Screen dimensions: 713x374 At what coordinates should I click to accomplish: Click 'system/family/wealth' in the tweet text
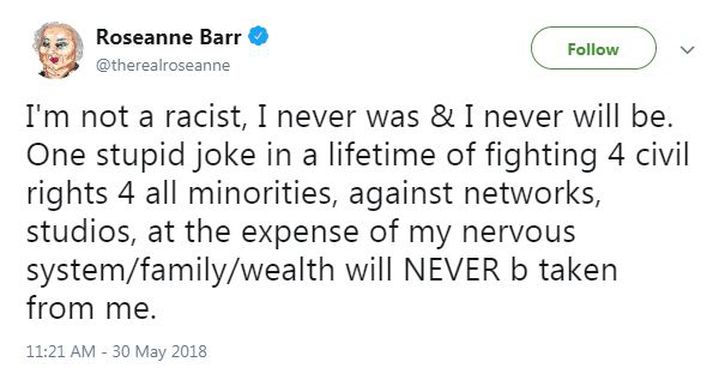pos(181,271)
